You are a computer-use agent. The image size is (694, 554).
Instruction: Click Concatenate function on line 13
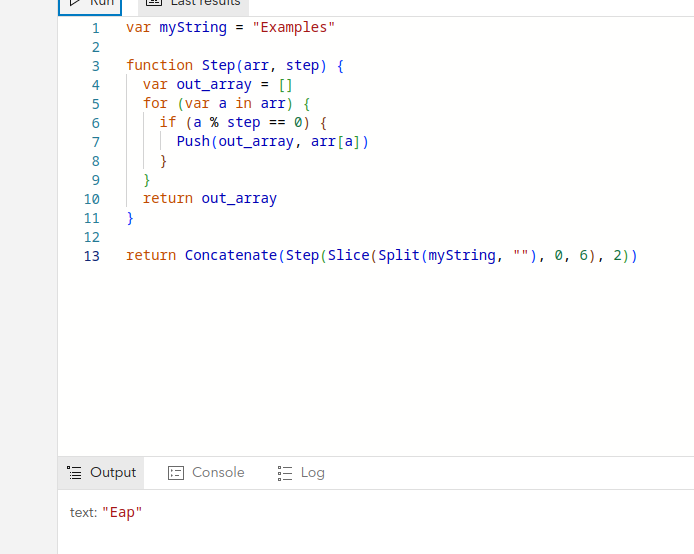231,255
